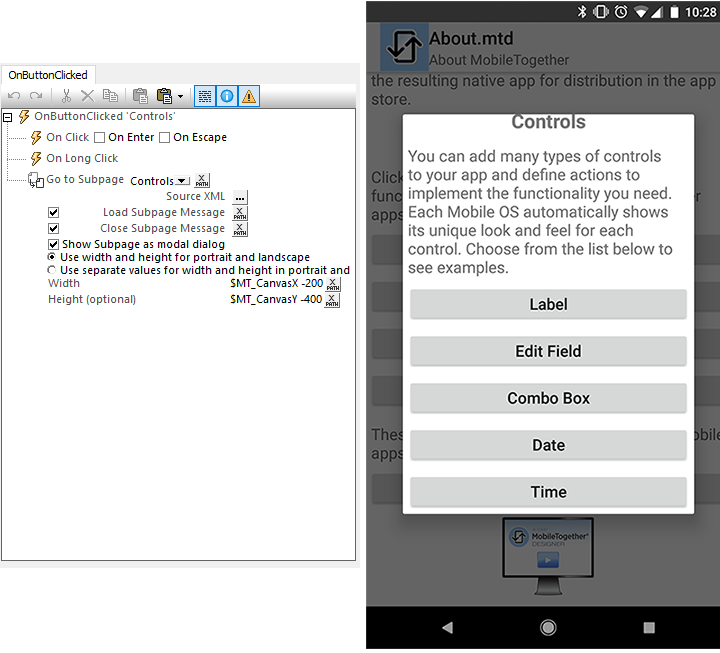Tap the Android back navigation button
The image size is (720, 653).
tap(447, 627)
